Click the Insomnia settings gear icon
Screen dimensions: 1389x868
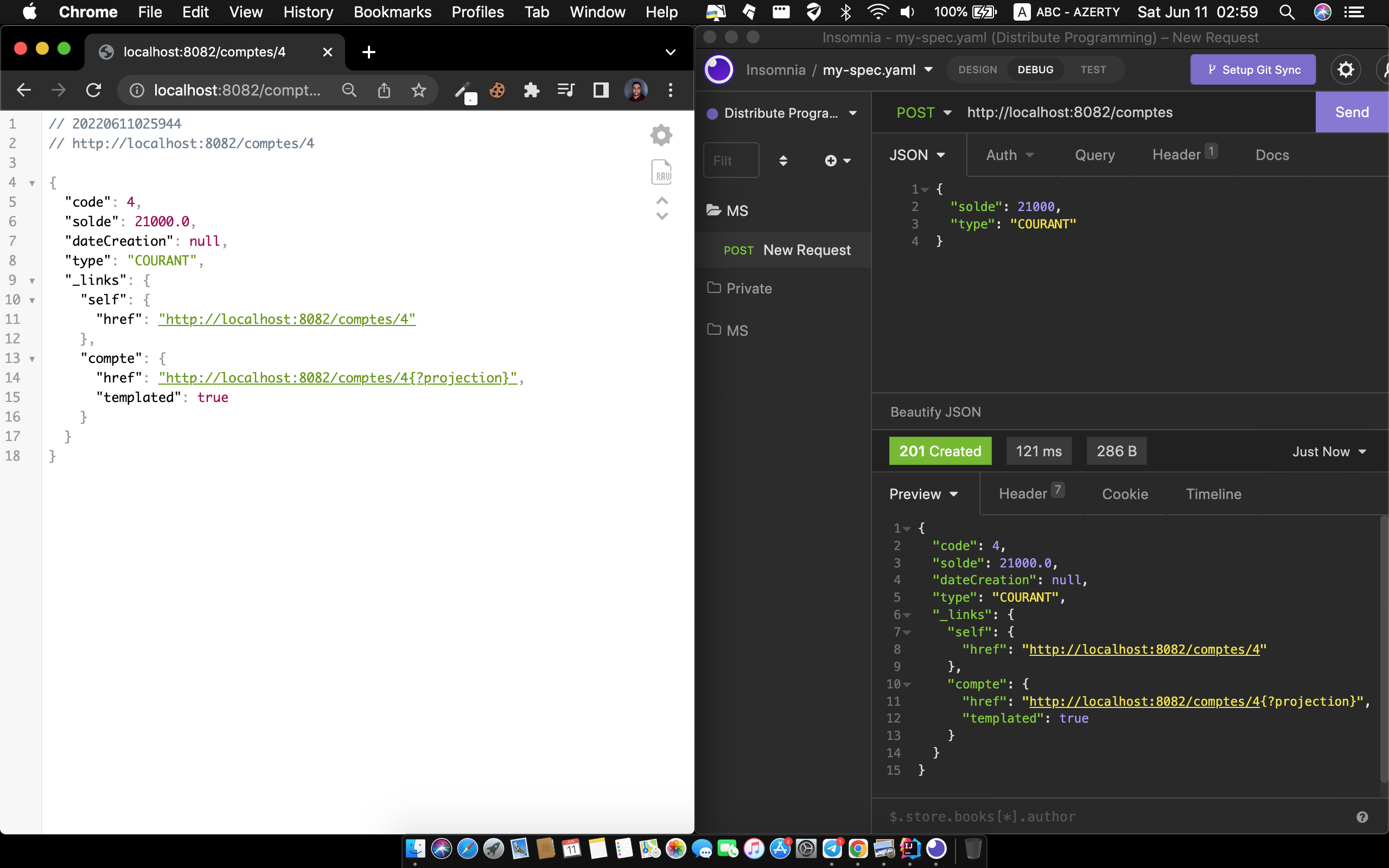1346,69
